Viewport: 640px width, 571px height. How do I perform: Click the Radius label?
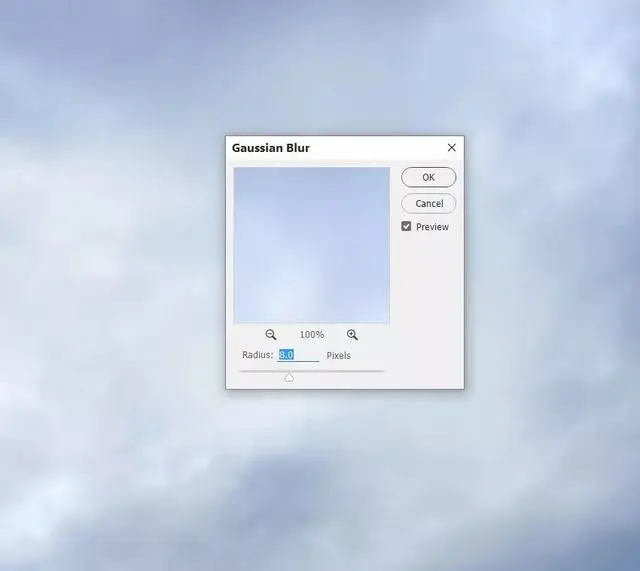(x=258, y=355)
